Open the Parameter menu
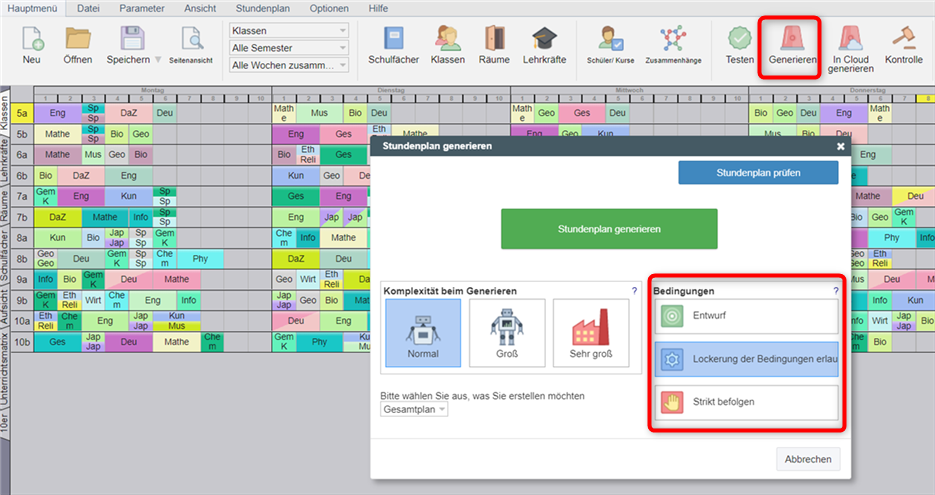 click(142, 8)
